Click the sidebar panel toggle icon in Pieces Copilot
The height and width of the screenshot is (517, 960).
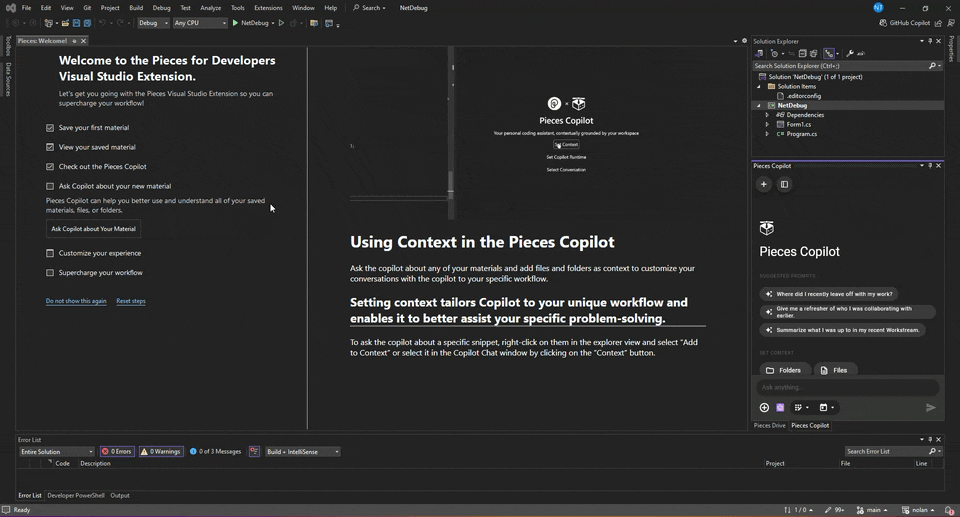tap(784, 184)
